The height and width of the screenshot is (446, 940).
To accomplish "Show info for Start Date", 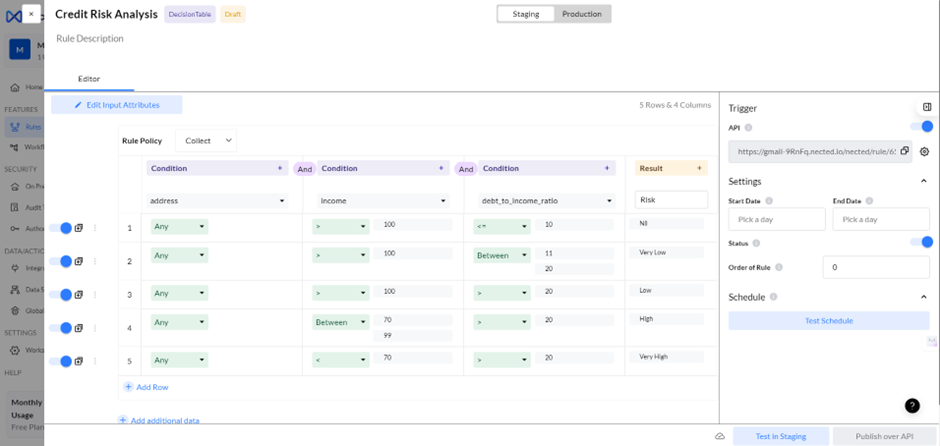I will tap(769, 201).
